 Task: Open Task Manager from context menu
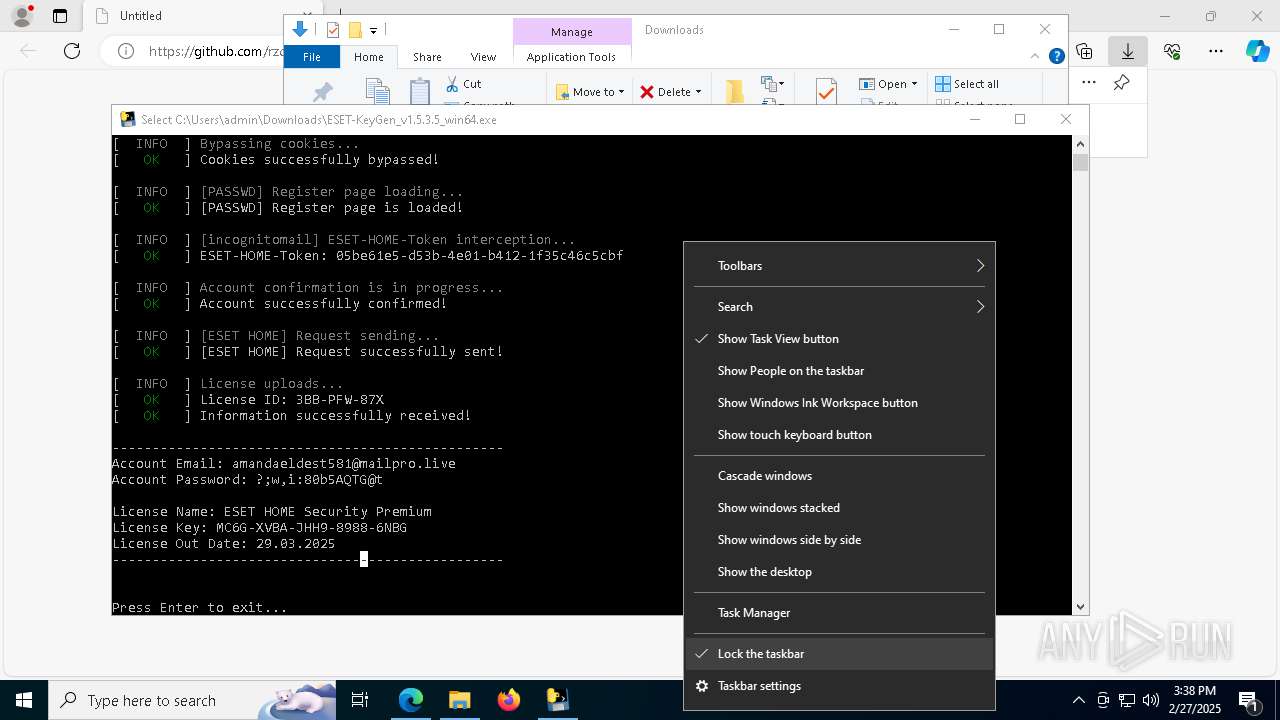(x=840, y=613)
